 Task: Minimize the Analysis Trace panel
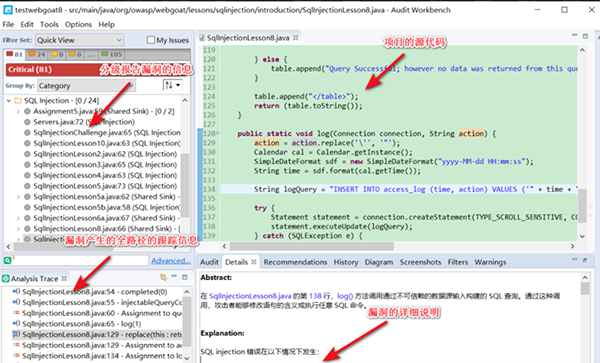click(x=174, y=276)
